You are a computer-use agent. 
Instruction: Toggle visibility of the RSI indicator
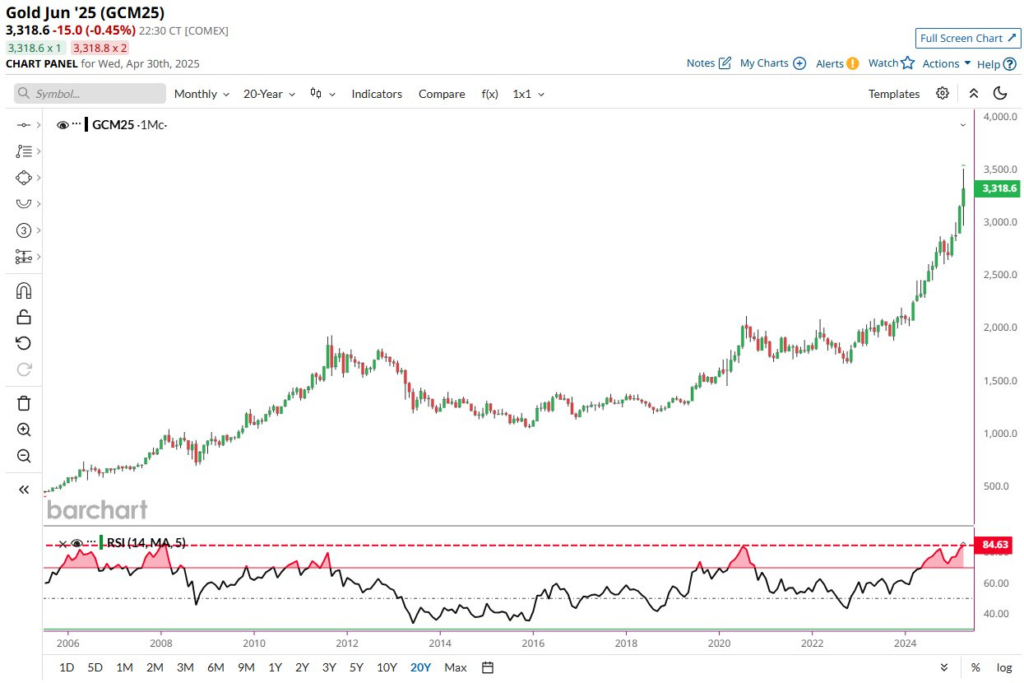coord(77,543)
